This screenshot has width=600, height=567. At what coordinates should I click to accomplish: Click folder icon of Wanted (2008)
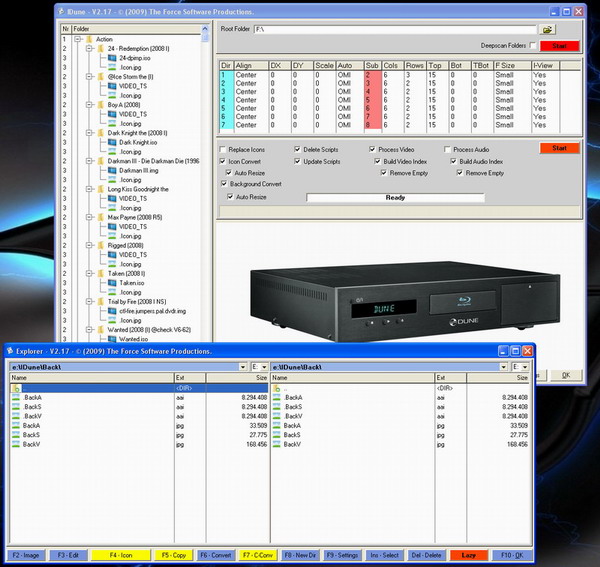click(x=101, y=329)
